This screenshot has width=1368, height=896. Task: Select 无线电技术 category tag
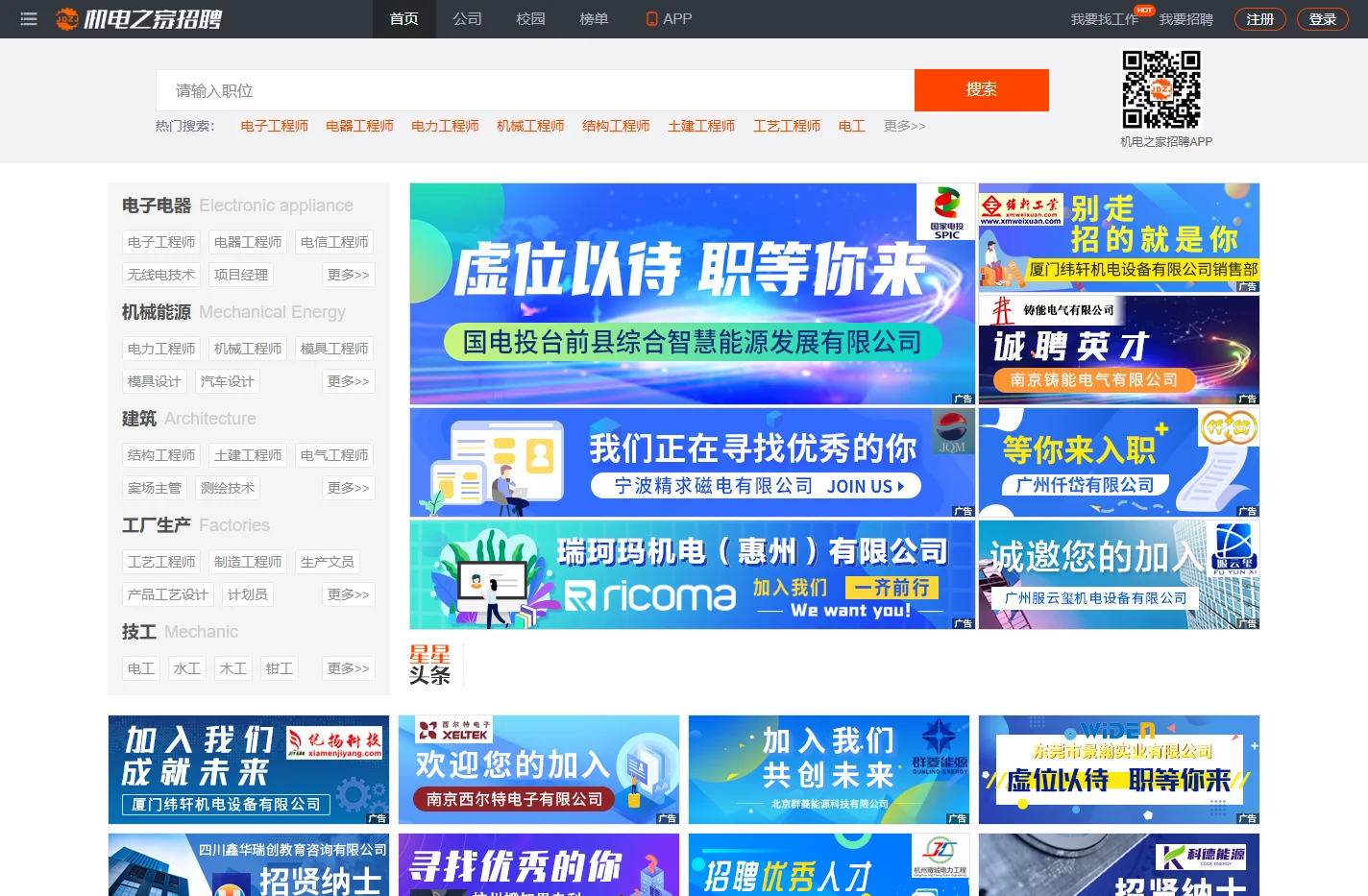click(x=161, y=275)
